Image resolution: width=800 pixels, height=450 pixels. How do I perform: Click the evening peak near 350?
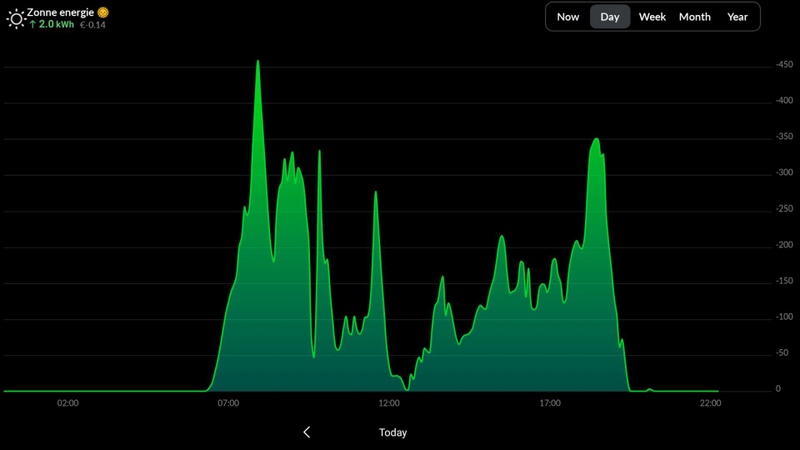coord(596,139)
